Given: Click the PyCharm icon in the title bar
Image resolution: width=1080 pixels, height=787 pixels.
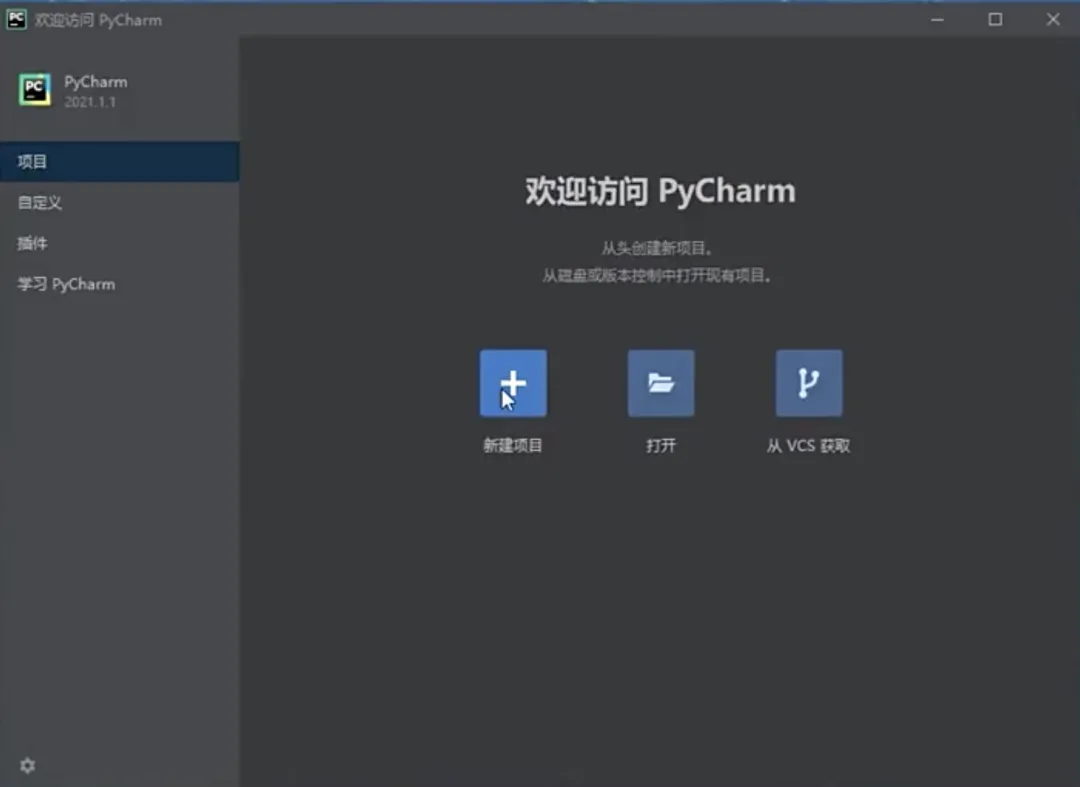Looking at the screenshot, I should pos(17,19).
